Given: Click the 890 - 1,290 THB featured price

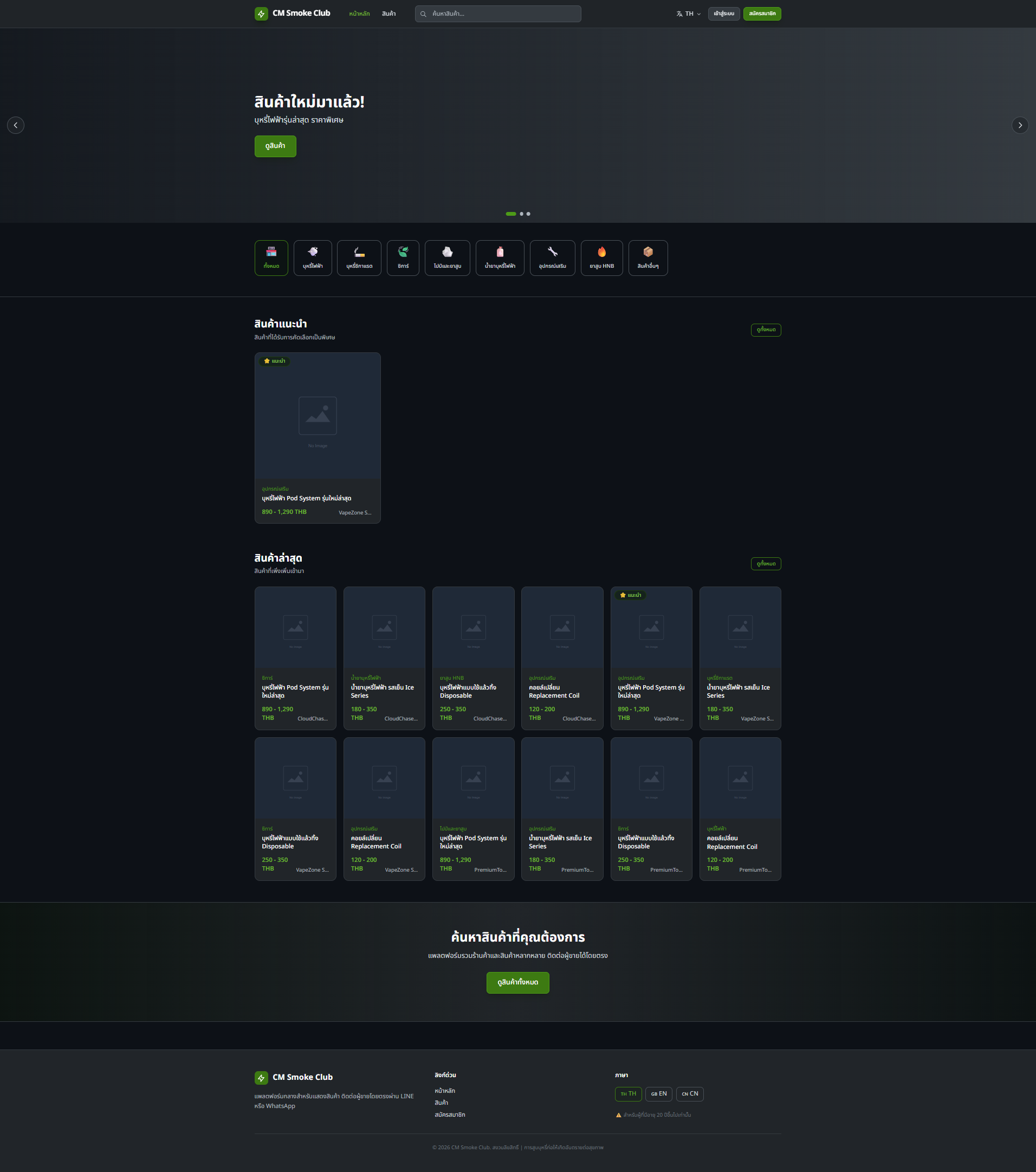Looking at the screenshot, I should point(284,512).
